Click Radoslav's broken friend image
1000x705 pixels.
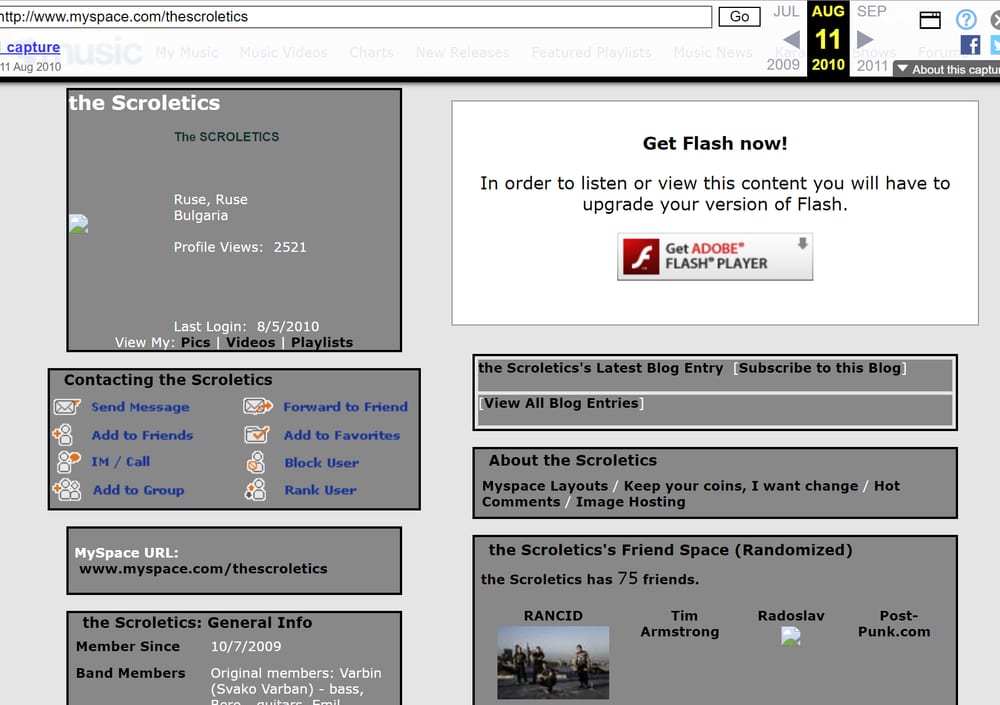click(x=791, y=636)
